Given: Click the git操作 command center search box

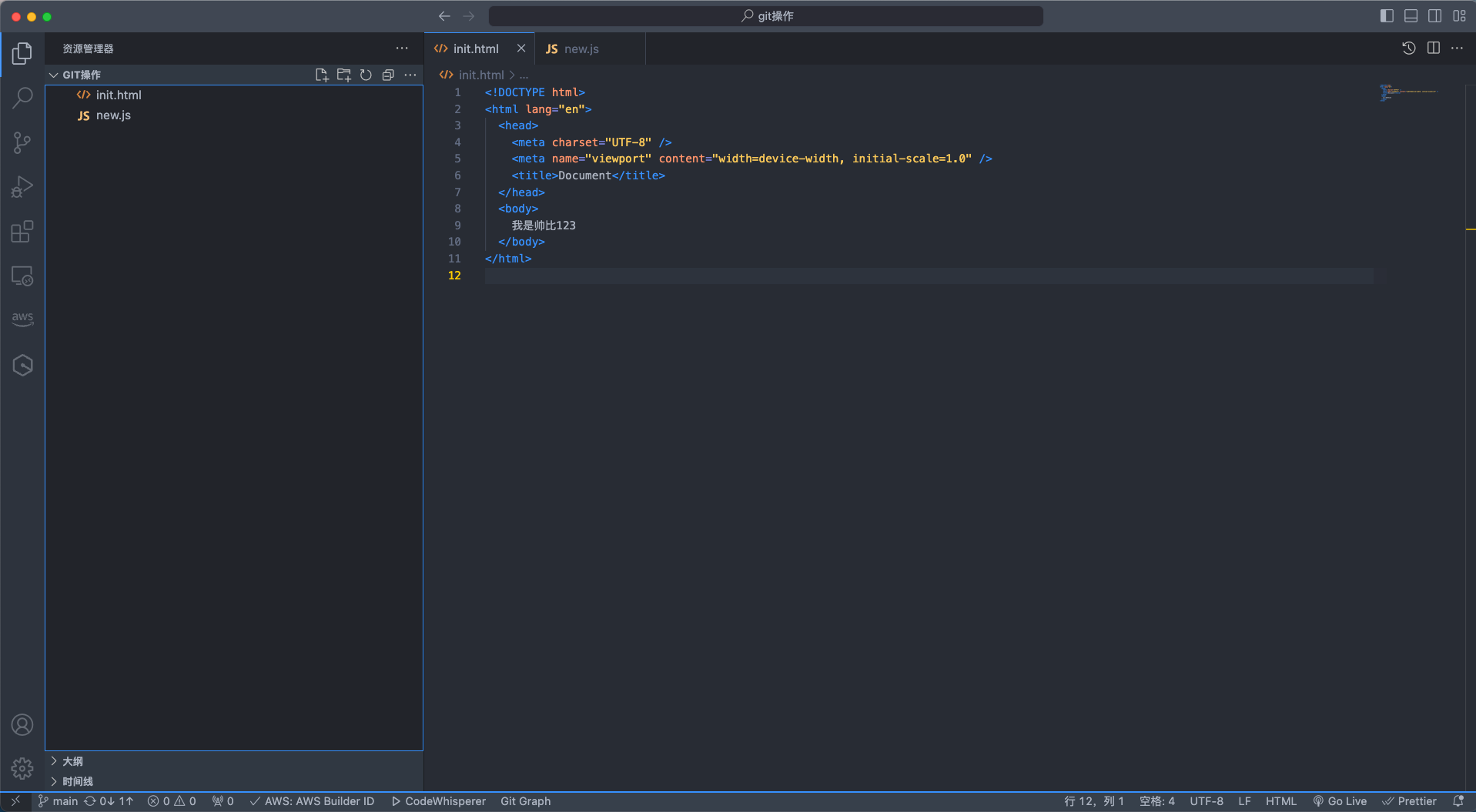Looking at the screenshot, I should coord(766,16).
